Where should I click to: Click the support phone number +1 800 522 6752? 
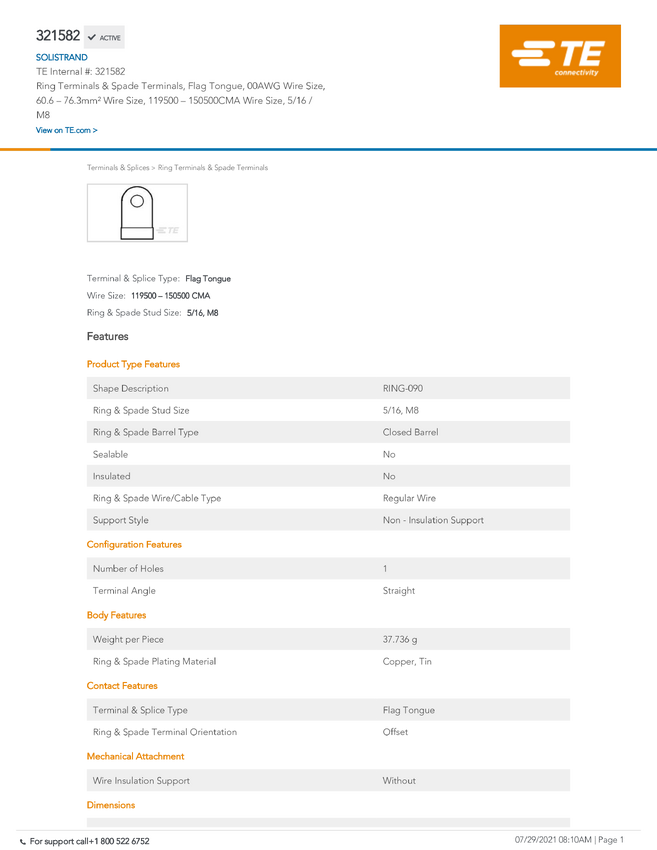pos(119,841)
